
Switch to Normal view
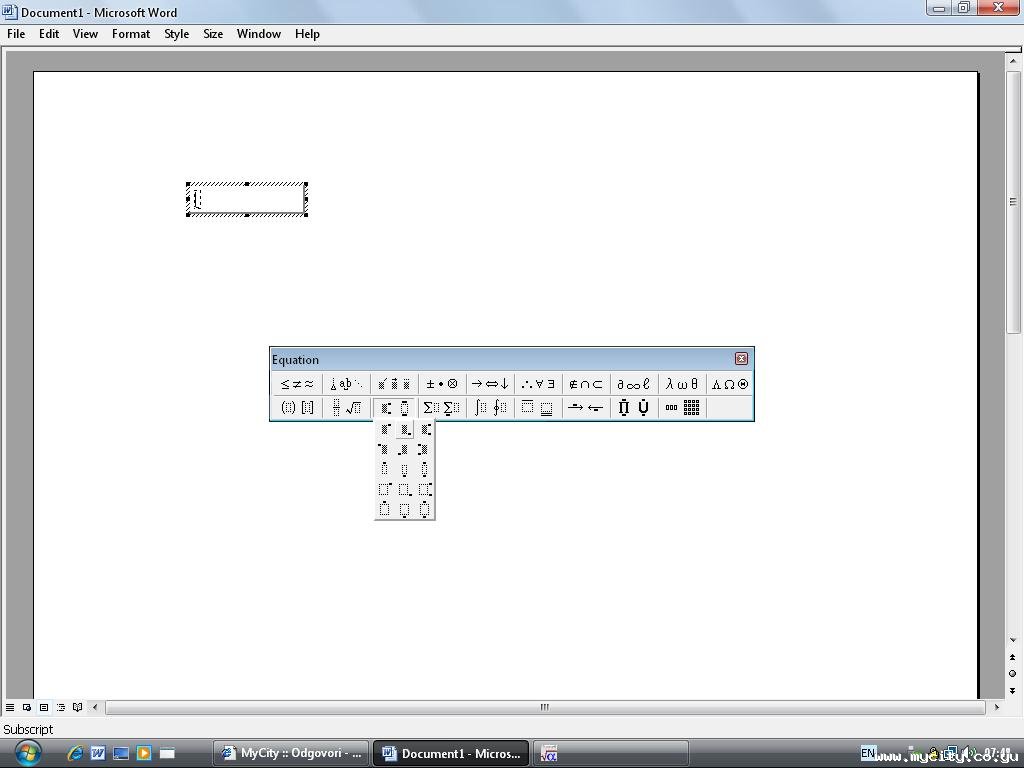(10, 707)
